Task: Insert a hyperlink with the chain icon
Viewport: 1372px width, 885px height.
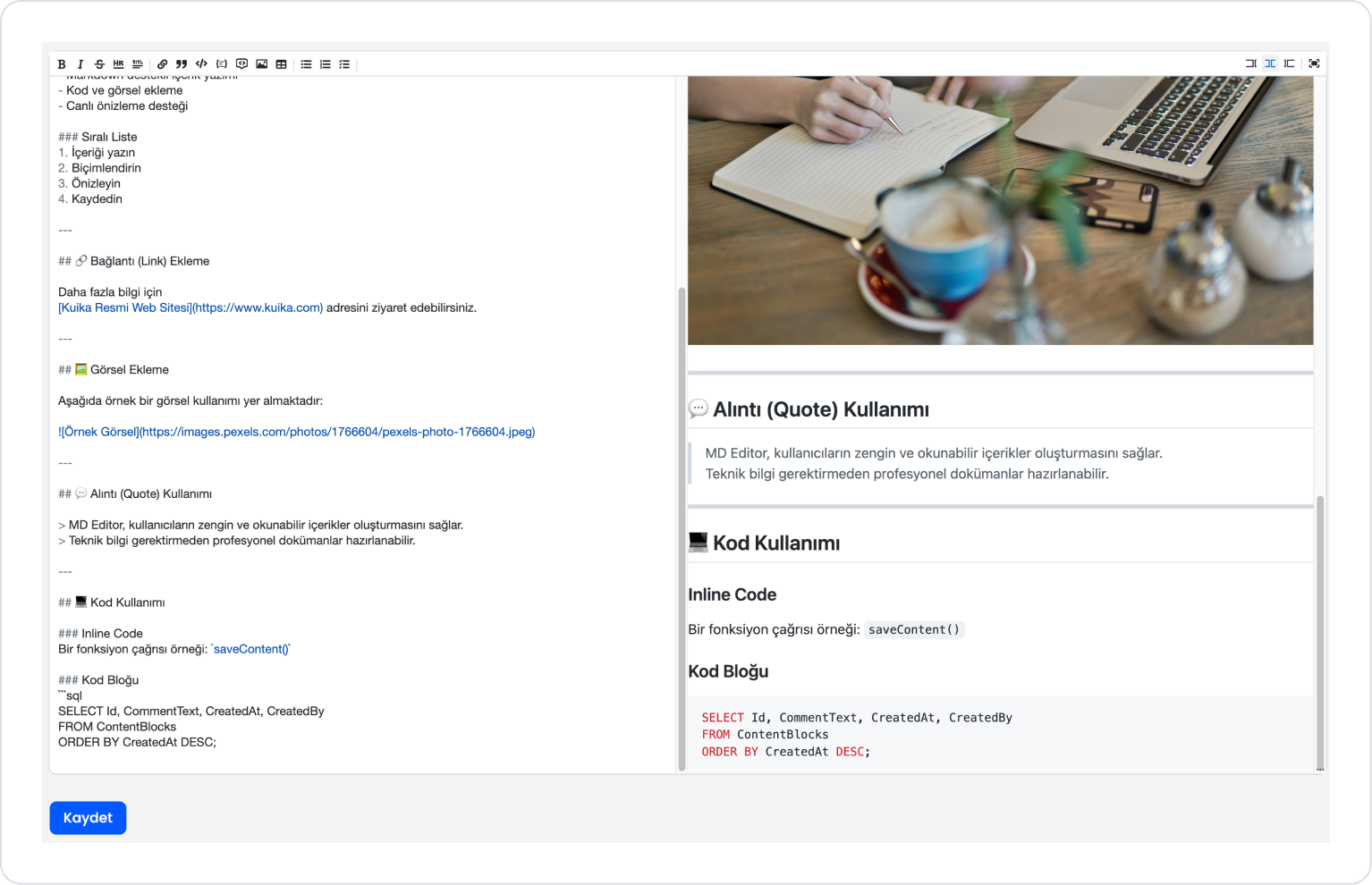Action: (162, 64)
